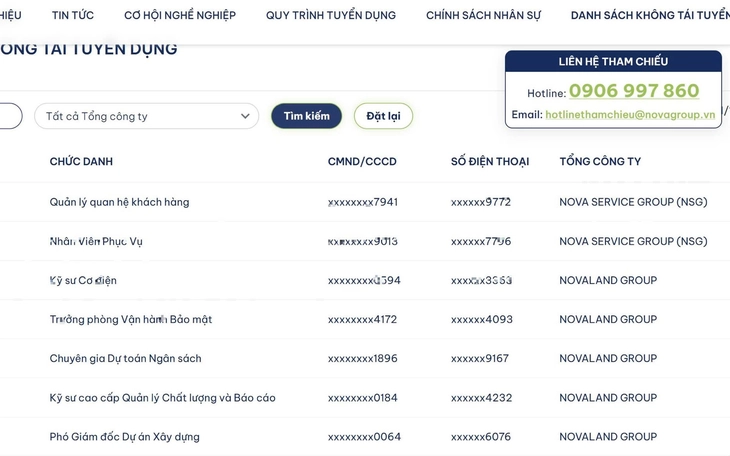This screenshot has width=730, height=456.
Task: Click SỐ ĐIỆN THOẠI column header
Action: [490, 162]
